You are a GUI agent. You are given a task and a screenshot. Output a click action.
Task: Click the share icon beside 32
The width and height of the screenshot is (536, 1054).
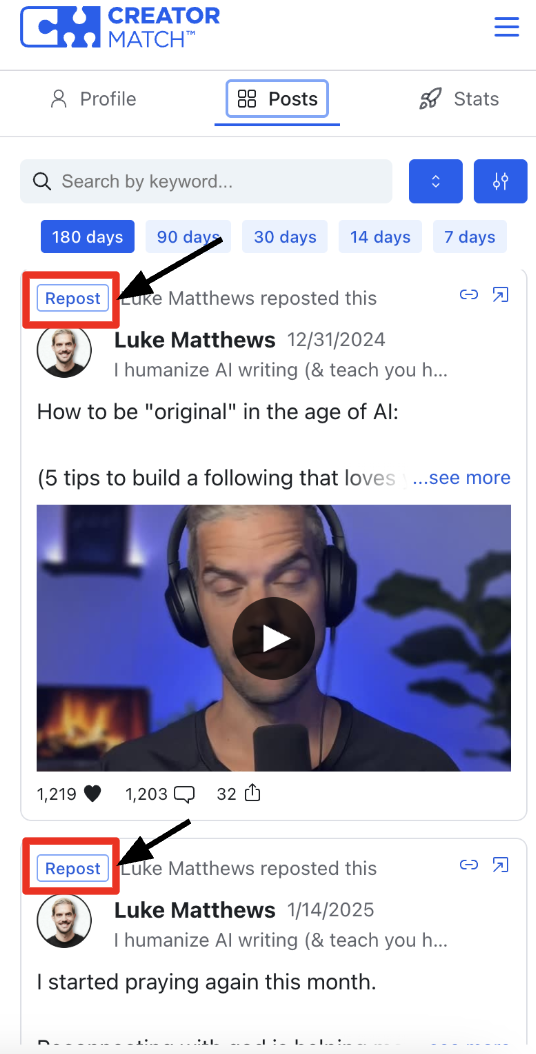pos(252,794)
